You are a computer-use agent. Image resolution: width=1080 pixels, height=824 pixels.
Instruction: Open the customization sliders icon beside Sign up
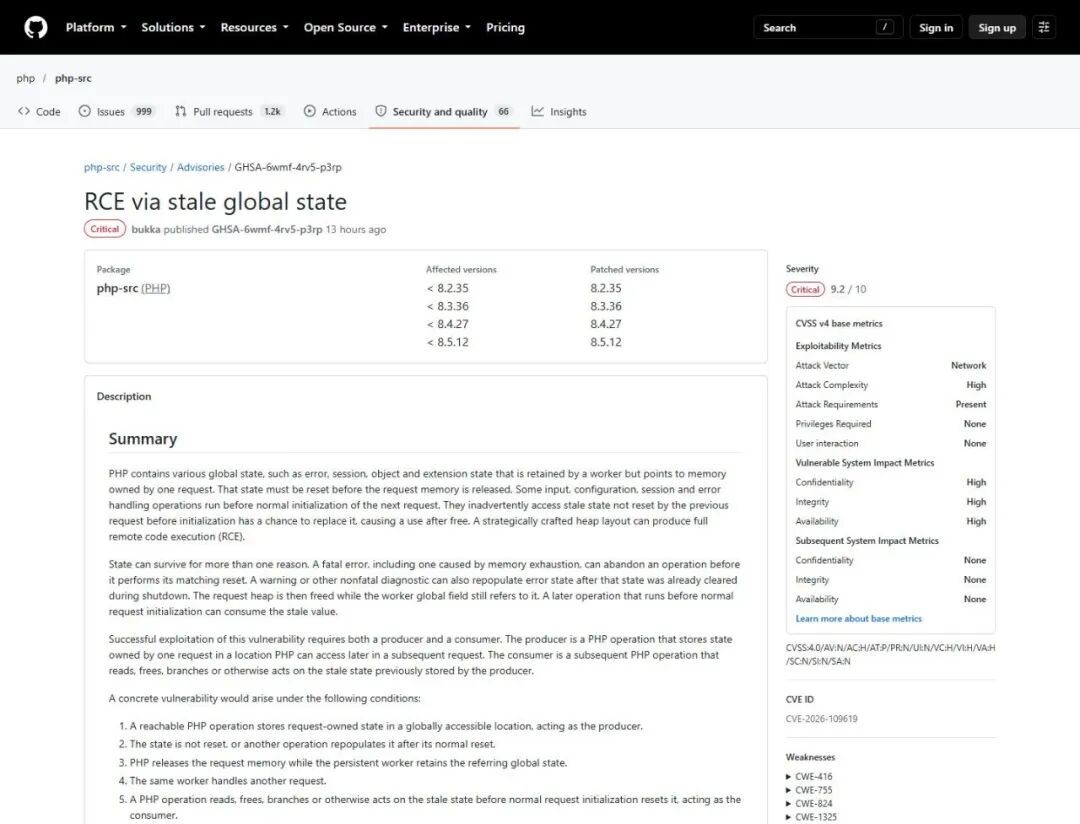(1043, 28)
